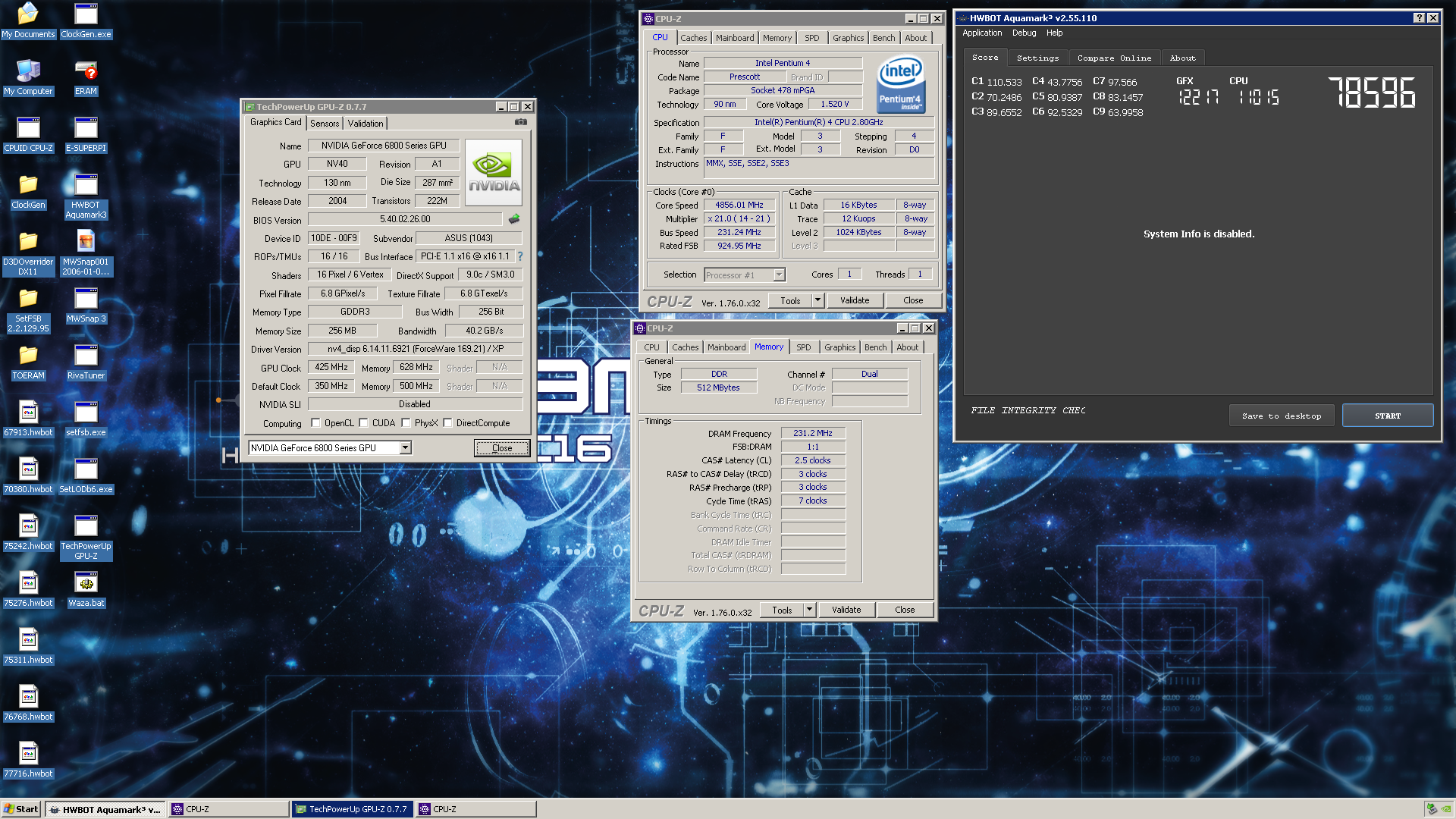Launch SetLODb6.exe desktop icon
1456x819 pixels.
[86, 475]
